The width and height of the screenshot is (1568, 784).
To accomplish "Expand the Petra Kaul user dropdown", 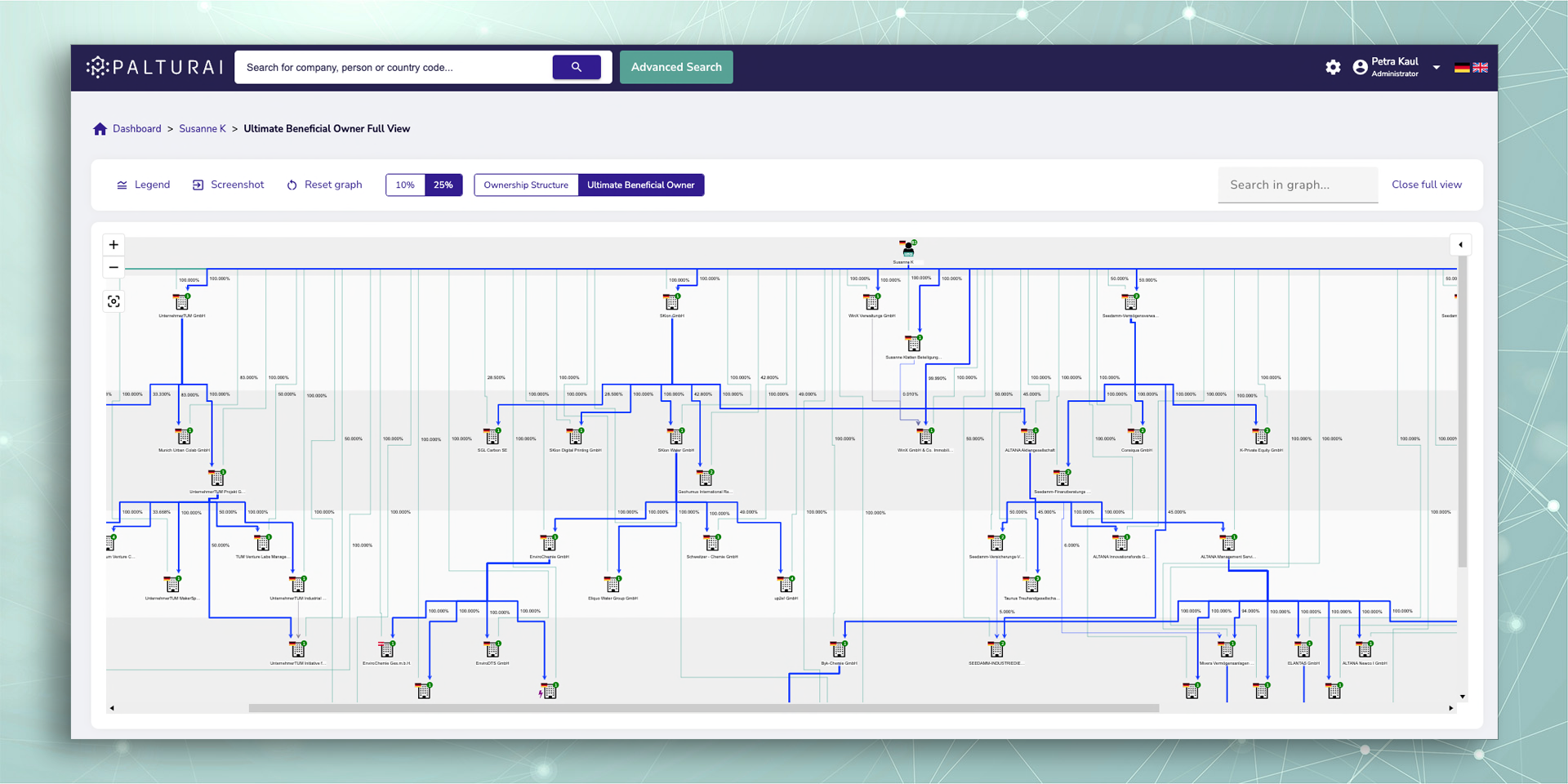I will coord(1437,68).
